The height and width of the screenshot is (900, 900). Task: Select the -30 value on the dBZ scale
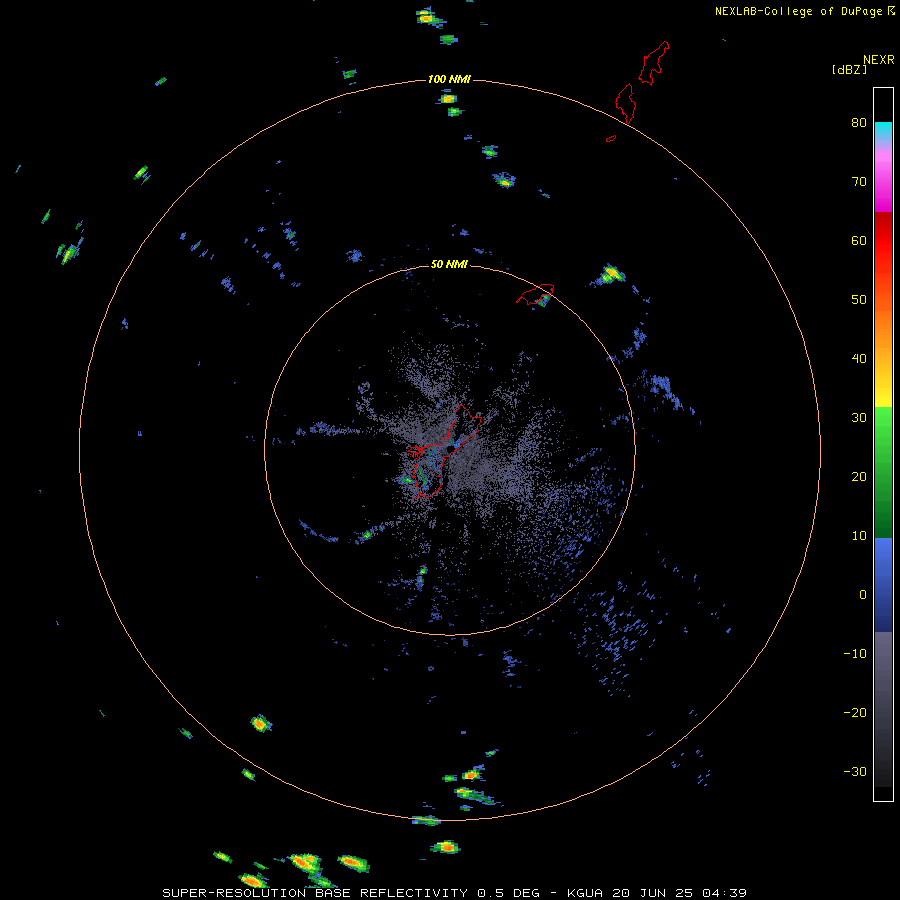[855, 771]
